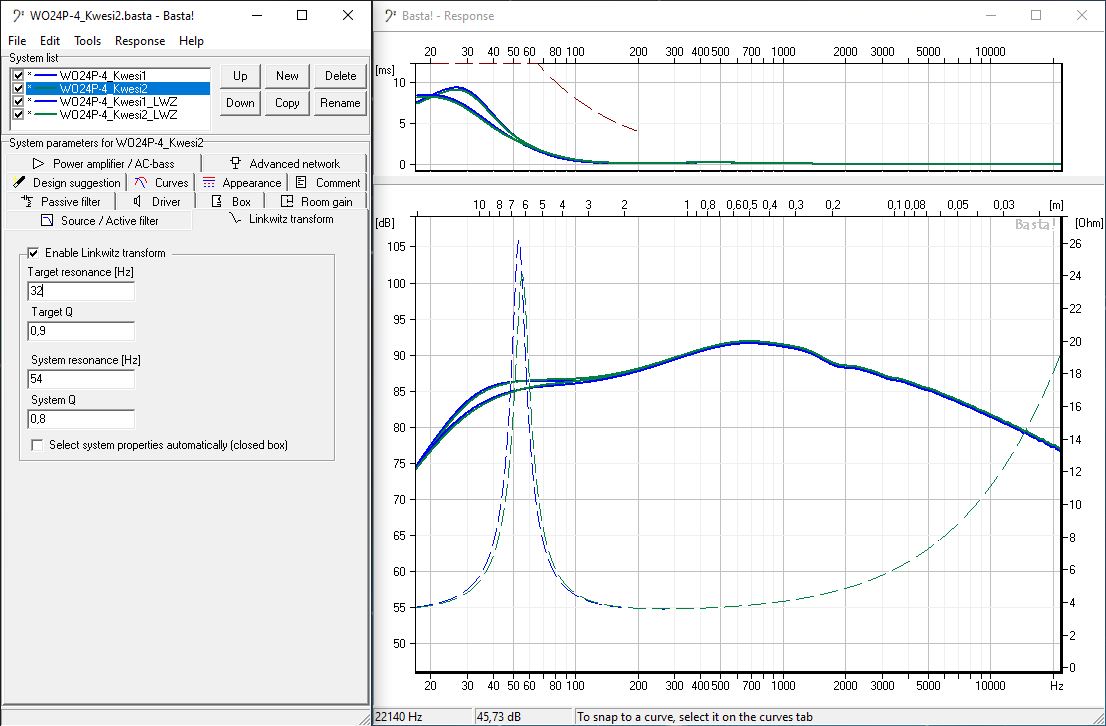Click the Comment tab icon
Image resolution: width=1106 pixels, height=726 pixels.
tap(302, 183)
